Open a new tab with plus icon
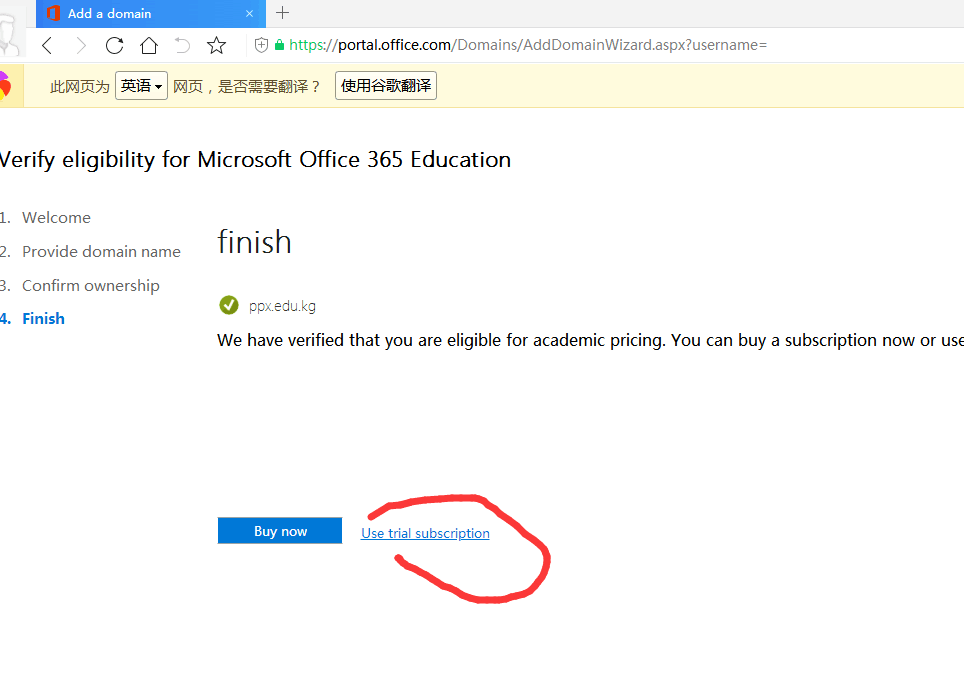964x675 pixels. [x=282, y=12]
